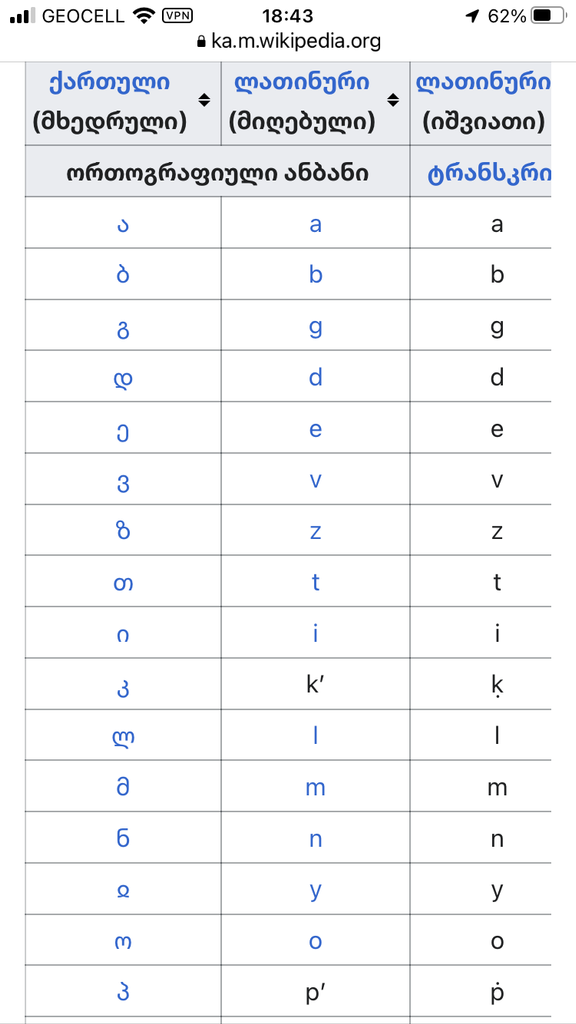Open Georgian letter კ link

(123, 688)
